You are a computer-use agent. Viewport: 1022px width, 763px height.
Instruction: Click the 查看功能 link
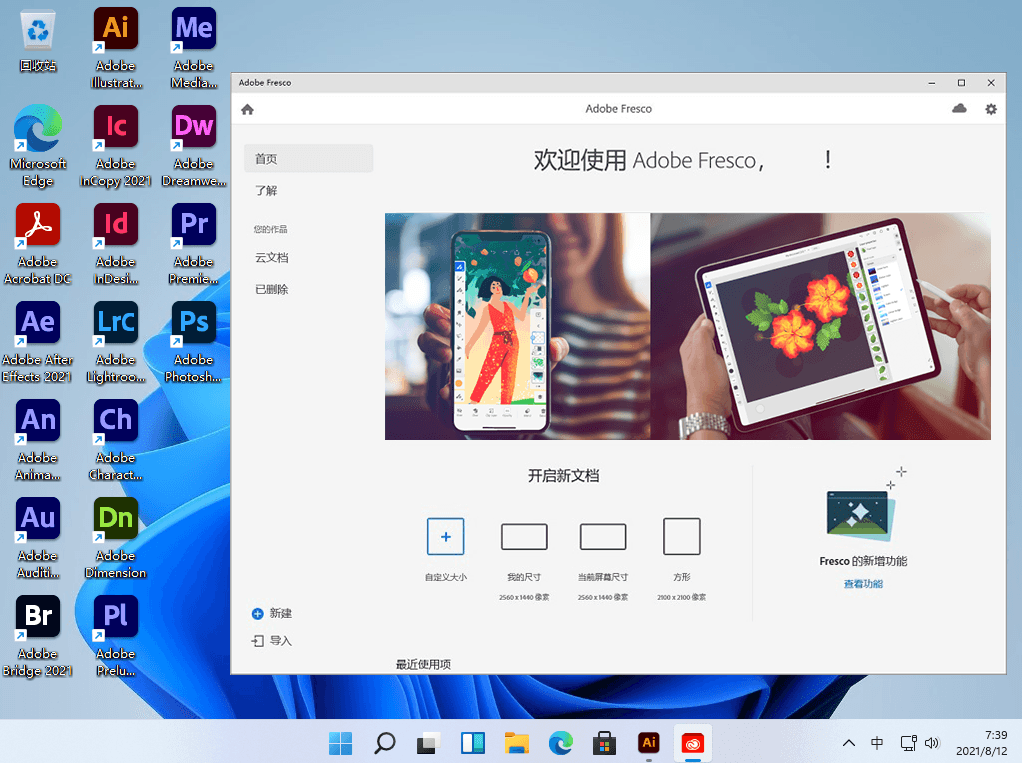(x=863, y=584)
